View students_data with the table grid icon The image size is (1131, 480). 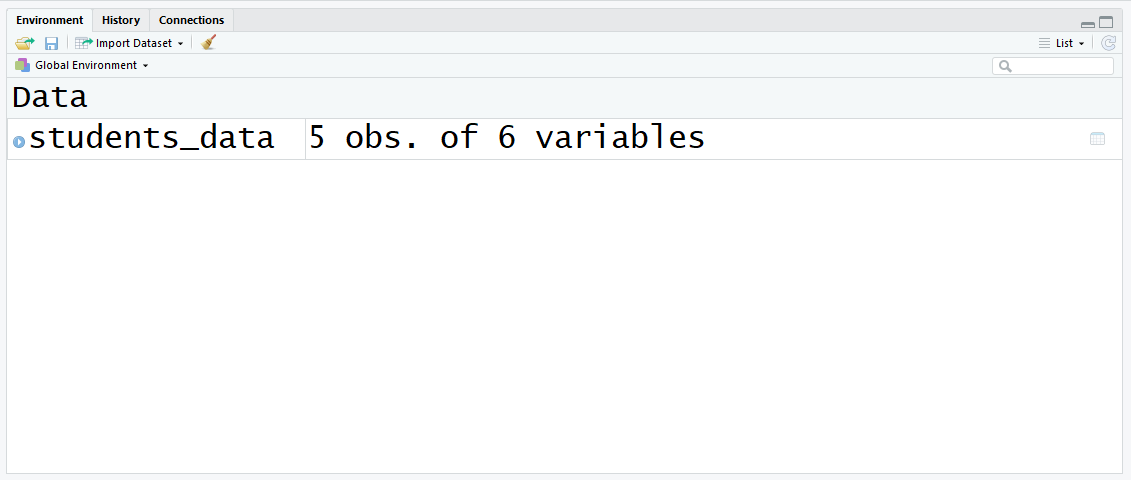(x=1097, y=139)
